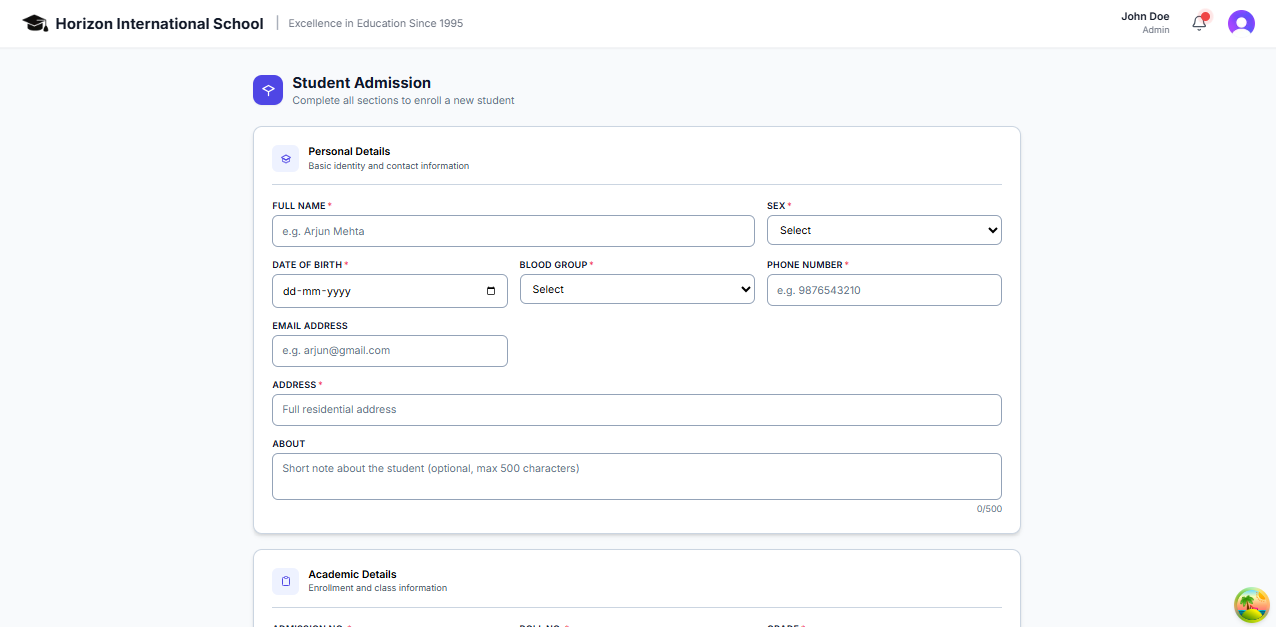Click the Academic Details section title
Viewport: 1276px width, 627px height.
tap(352, 575)
